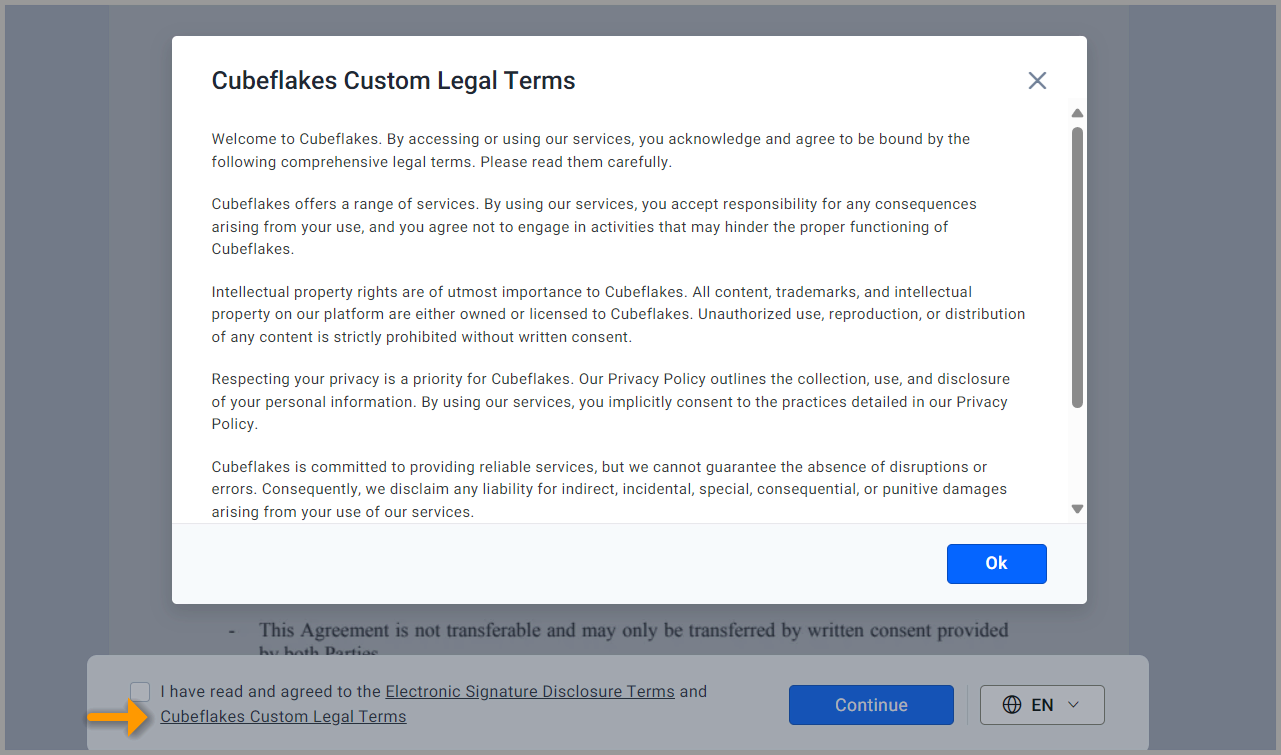Open Electronic Signature Disclosure Terms link

[x=530, y=691]
